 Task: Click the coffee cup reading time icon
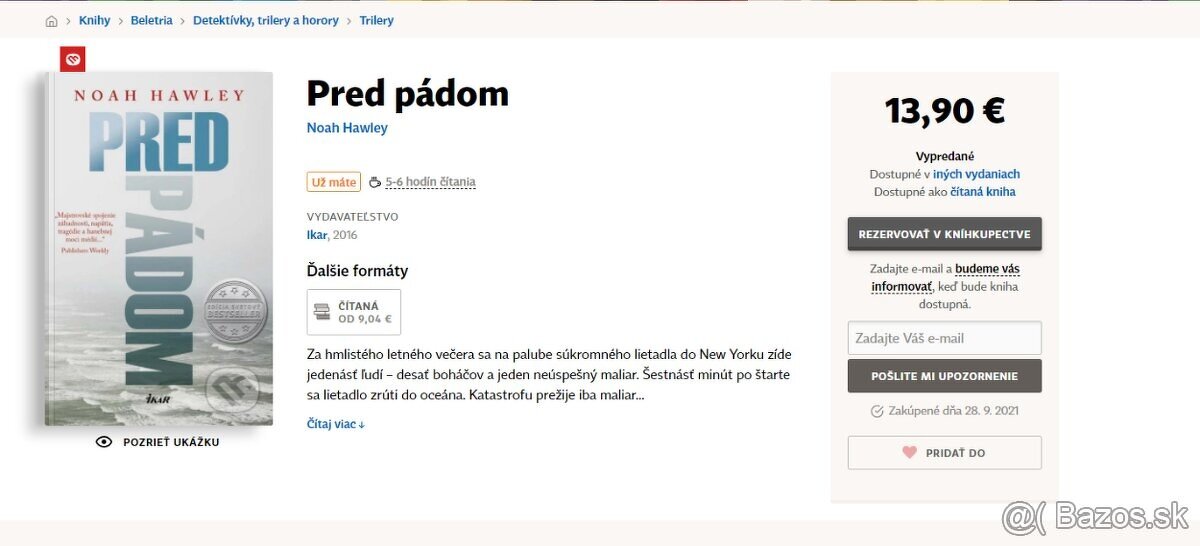click(375, 182)
